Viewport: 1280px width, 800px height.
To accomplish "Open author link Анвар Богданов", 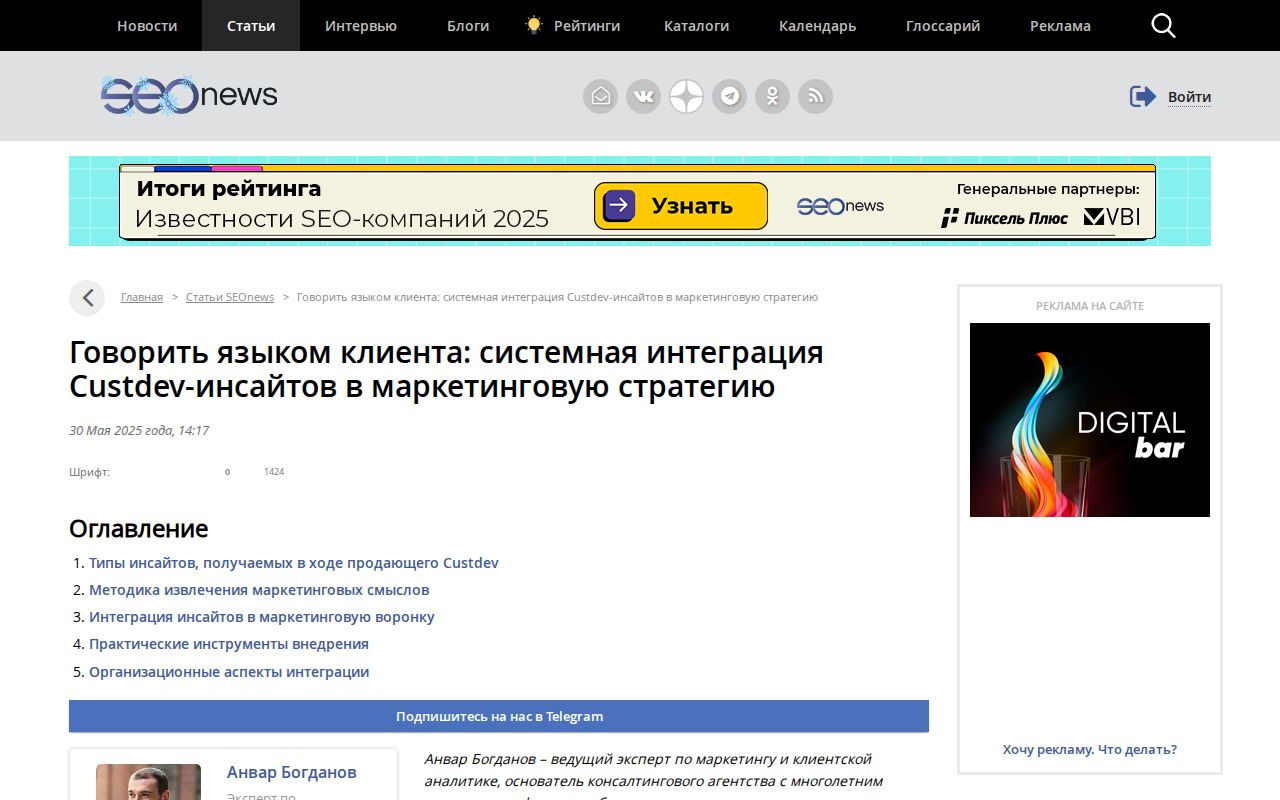I will (x=291, y=772).
